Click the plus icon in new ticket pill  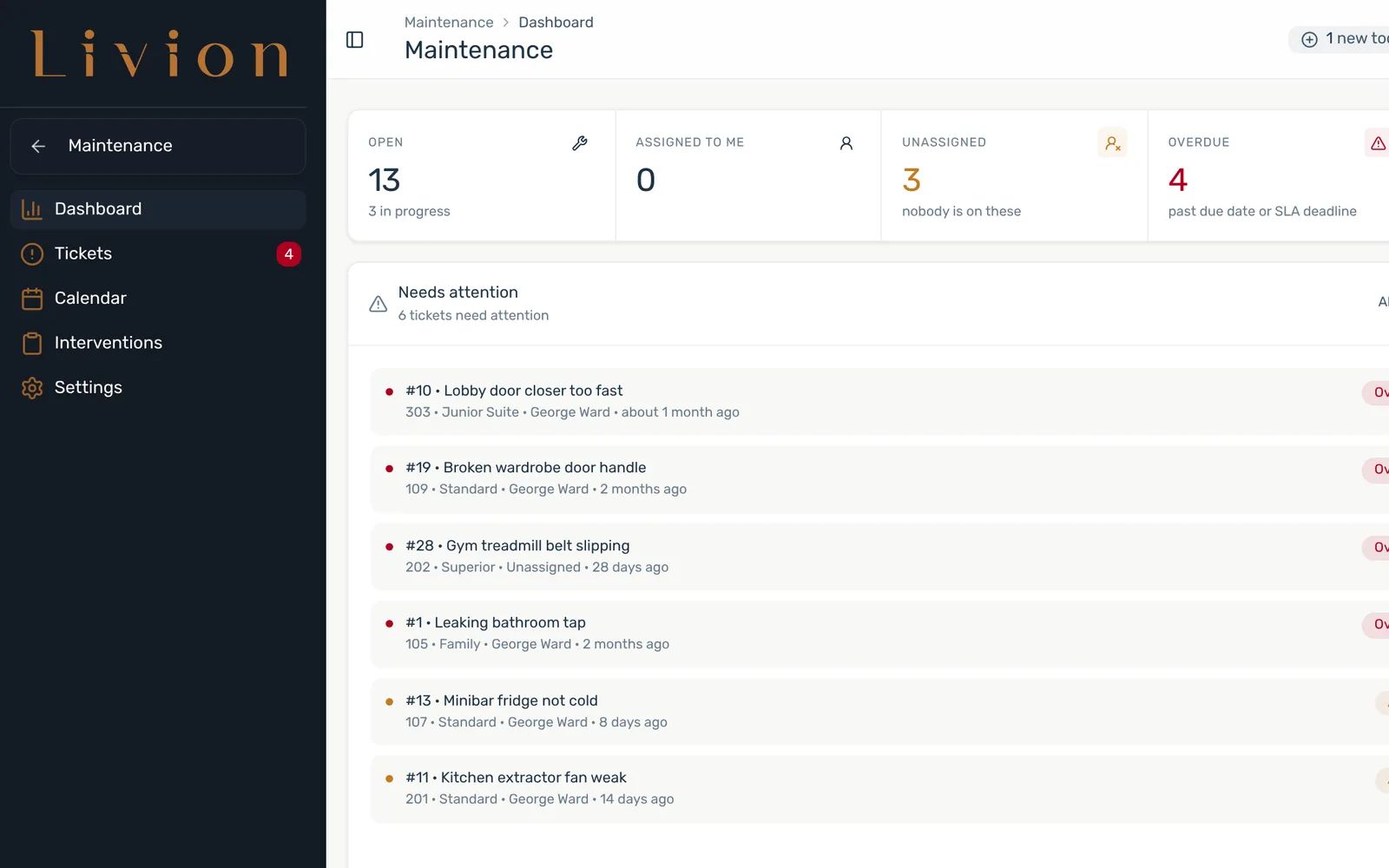click(1309, 39)
